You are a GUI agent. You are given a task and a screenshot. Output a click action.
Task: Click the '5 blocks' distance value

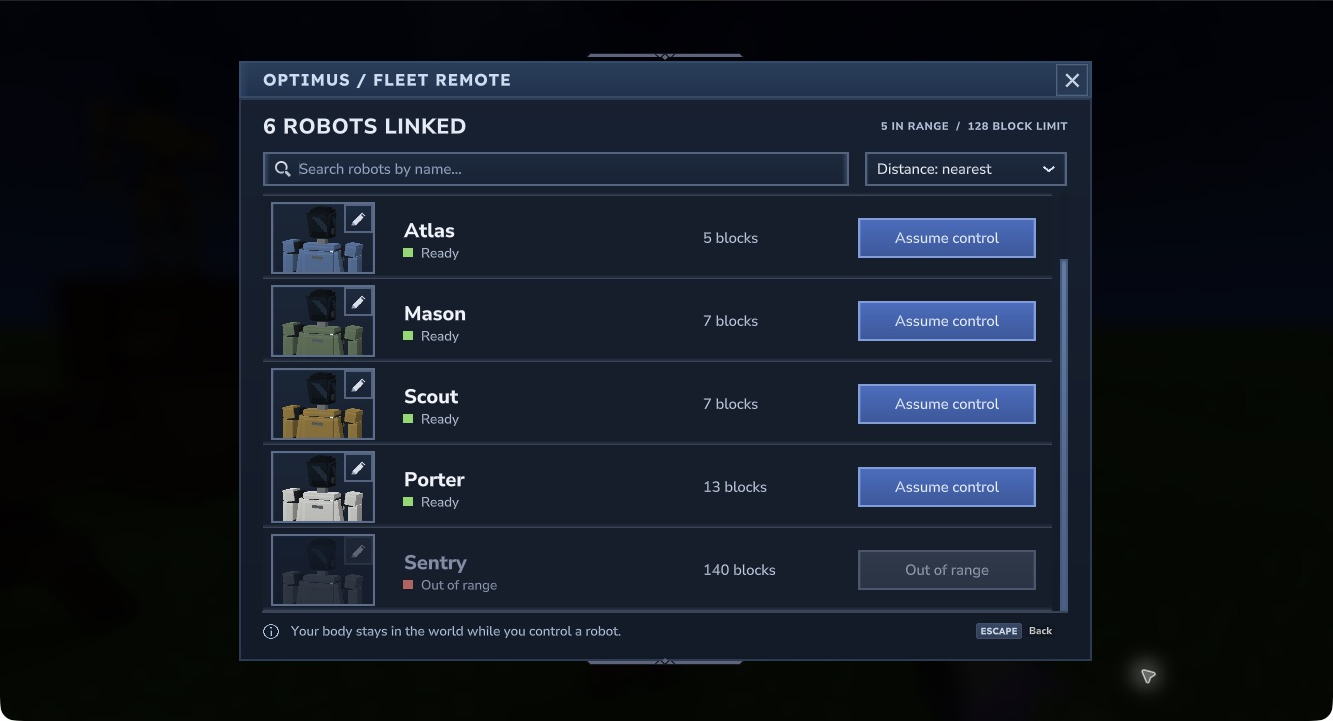(730, 238)
